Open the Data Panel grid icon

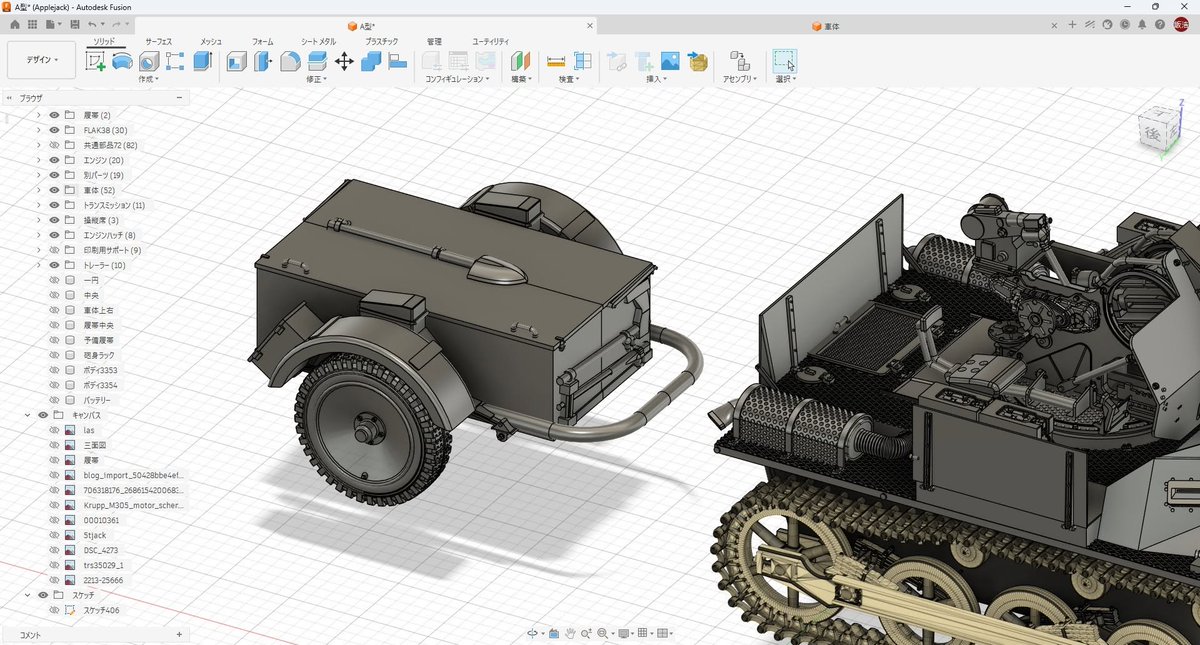pos(31,24)
